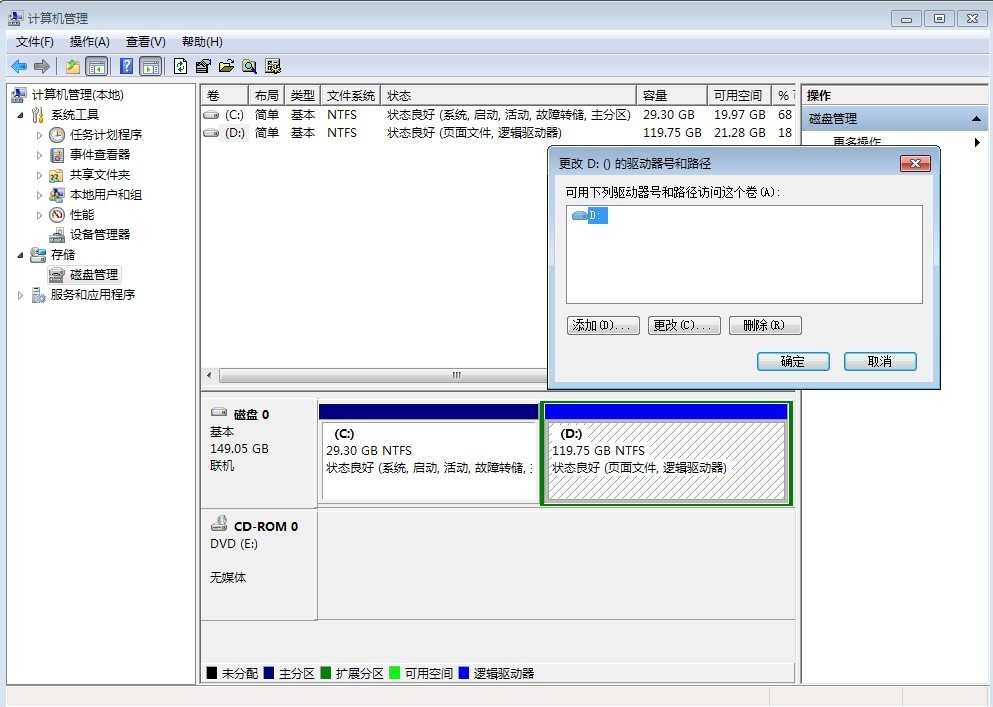
Task: Open Device Manager in the tree
Action: click(99, 234)
